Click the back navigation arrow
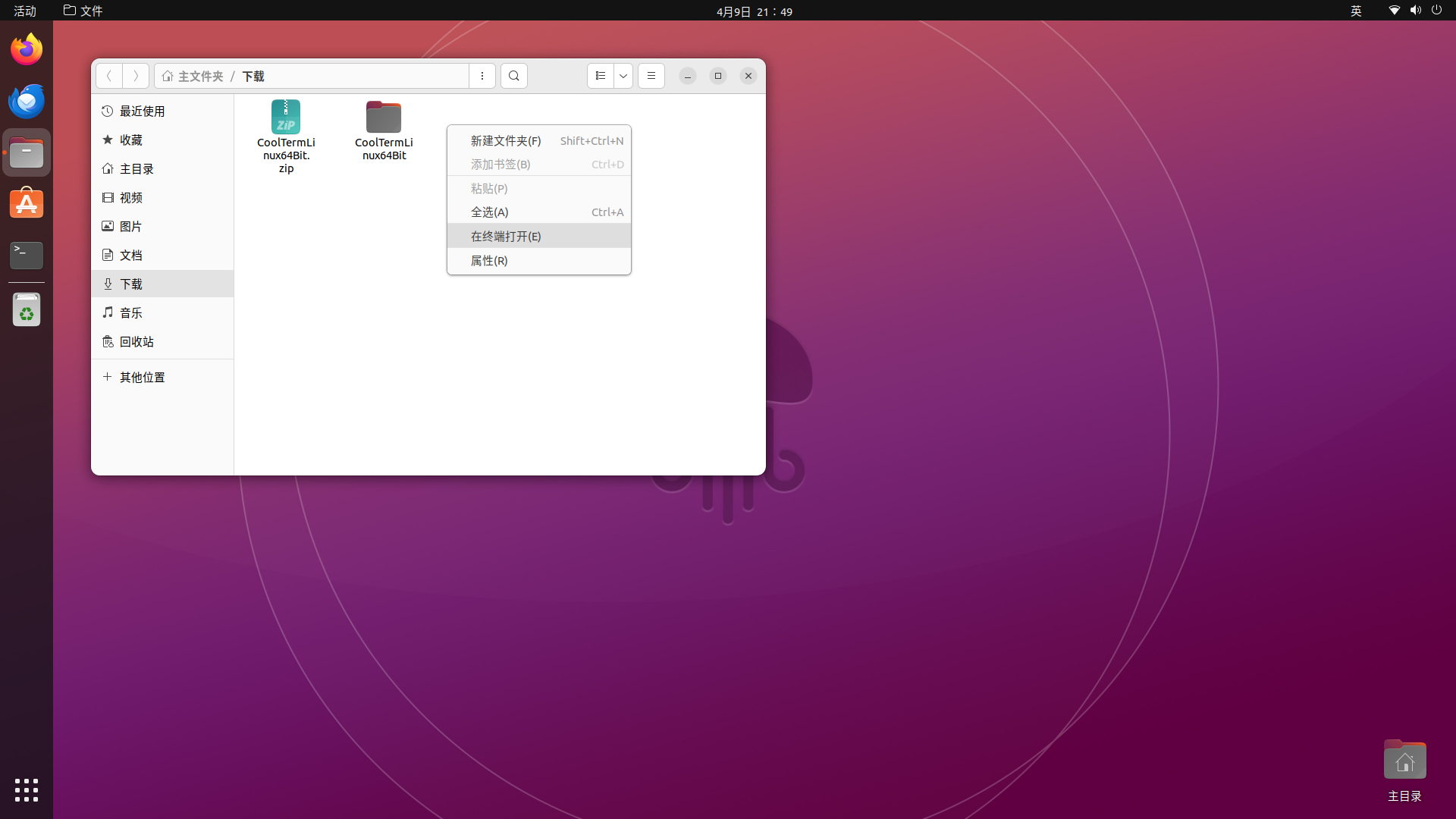1456x819 pixels. [x=109, y=76]
